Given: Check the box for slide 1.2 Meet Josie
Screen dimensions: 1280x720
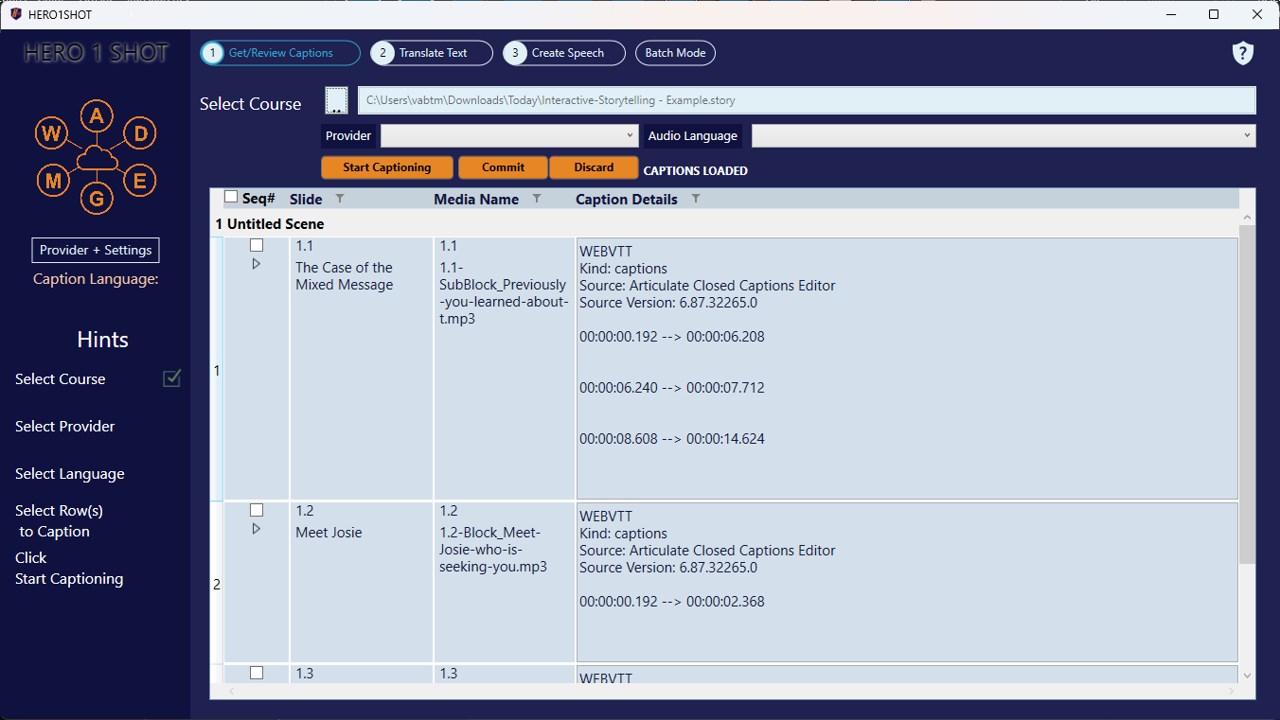Looking at the screenshot, I should point(256,510).
